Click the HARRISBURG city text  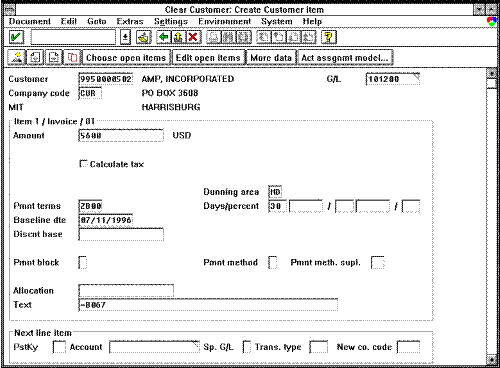(171, 107)
